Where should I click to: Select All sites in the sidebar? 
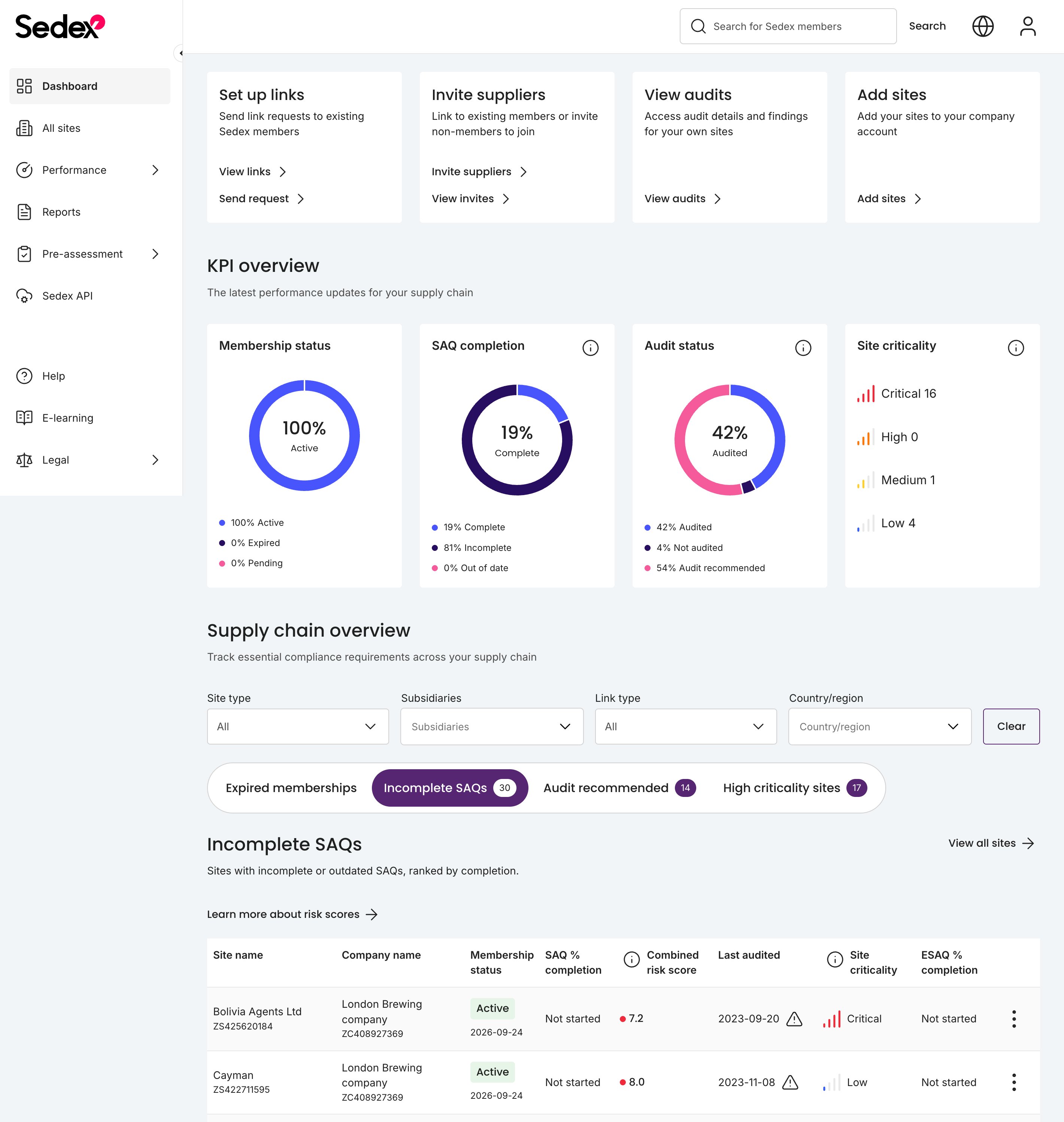(61, 128)
